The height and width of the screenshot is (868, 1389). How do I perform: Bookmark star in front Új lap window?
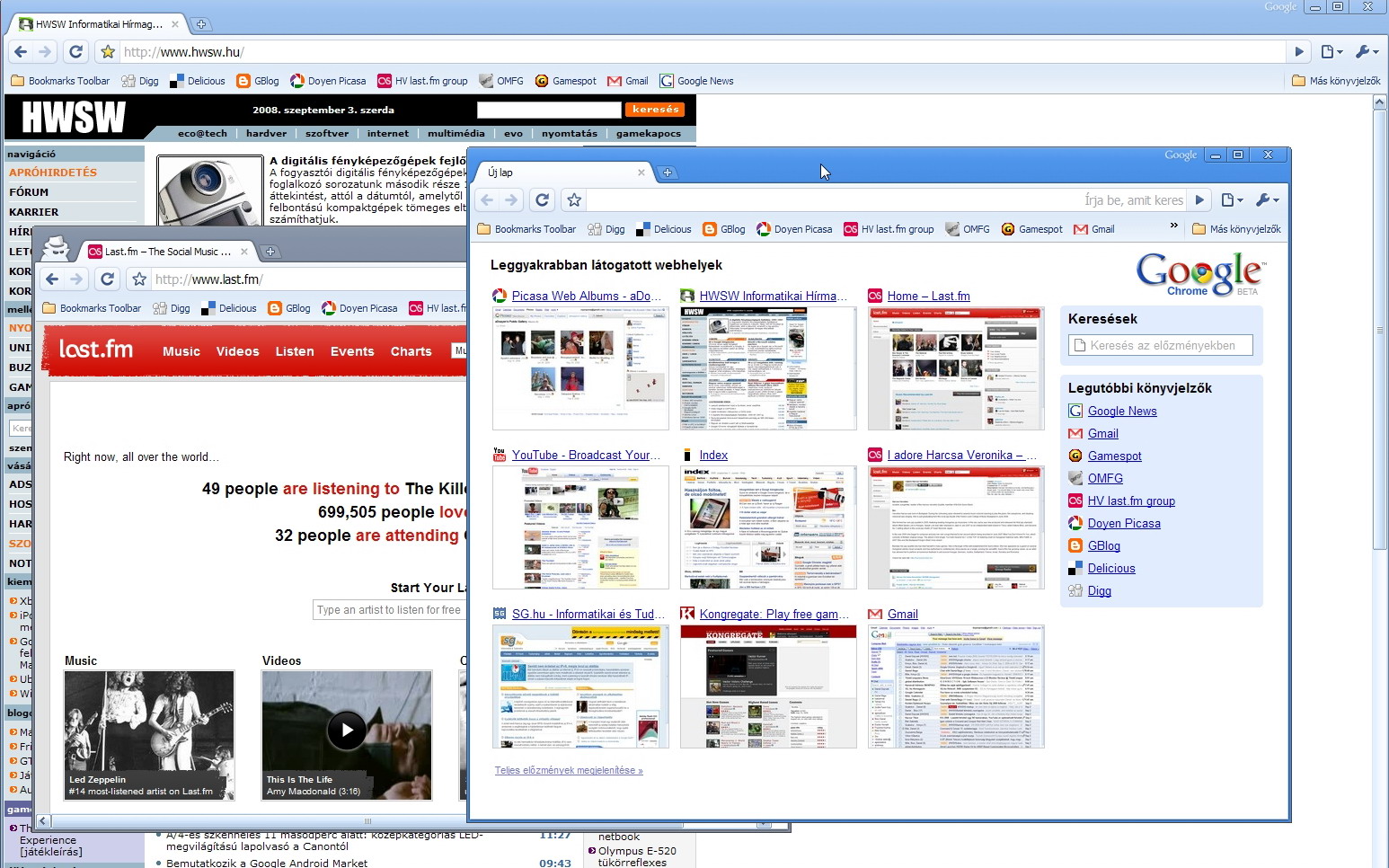(x=574, y=199)
